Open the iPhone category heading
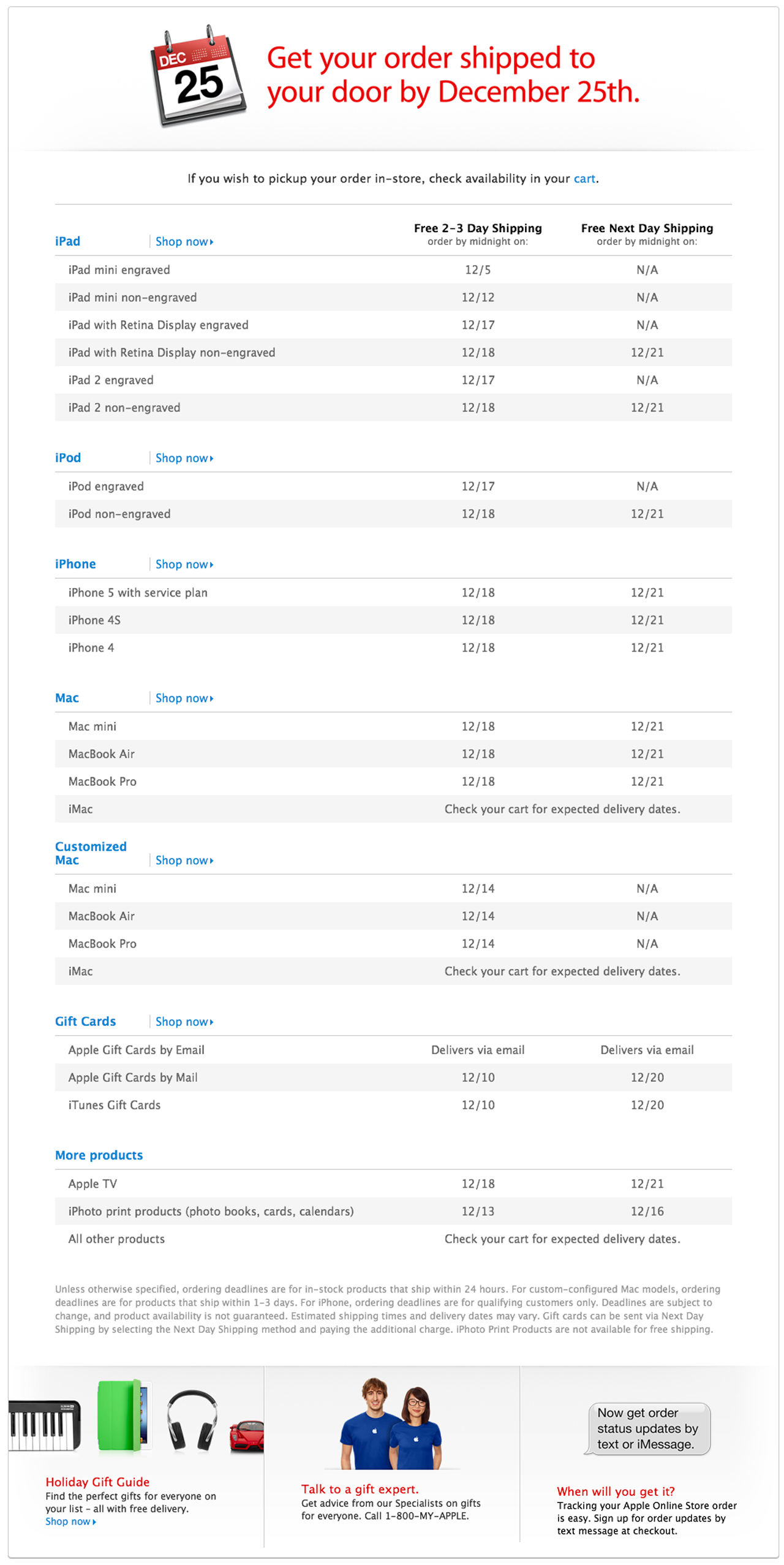Viewport: 784px width, 1565px height. pos(75,564)
